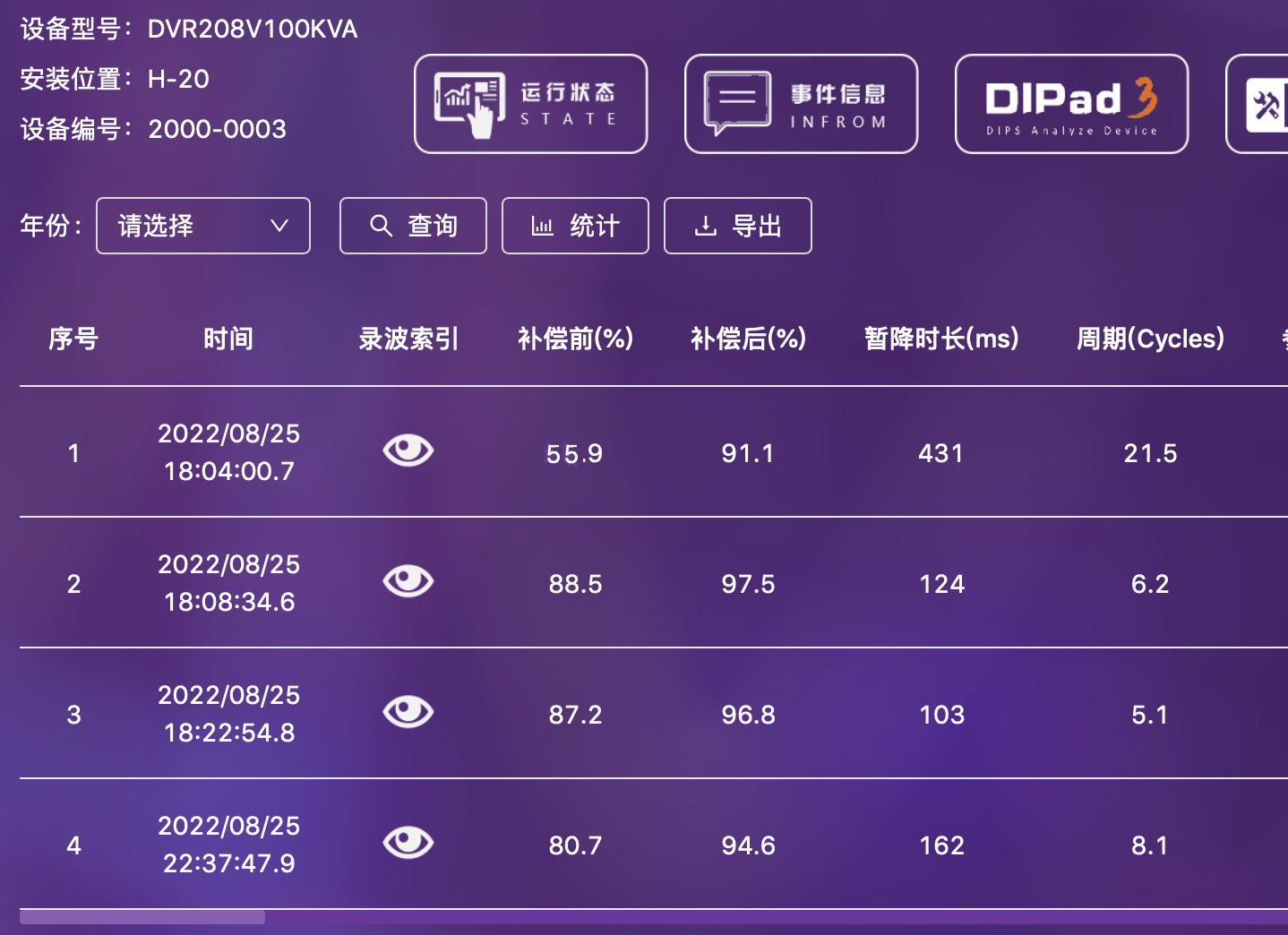Click the 5.1 cycles value
Image resolution: width=1288 pixels, height=935 pixels.
pos(1150,716)
